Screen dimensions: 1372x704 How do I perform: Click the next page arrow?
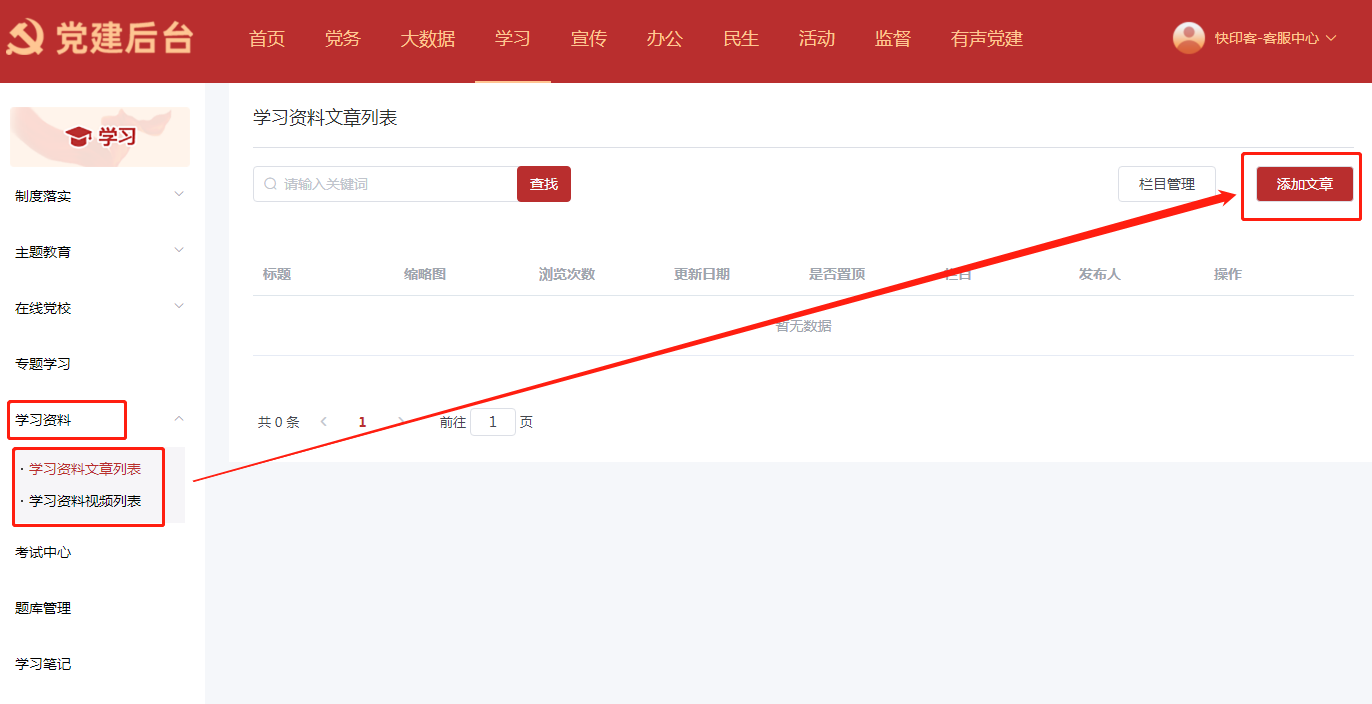[x=401, y=422]
